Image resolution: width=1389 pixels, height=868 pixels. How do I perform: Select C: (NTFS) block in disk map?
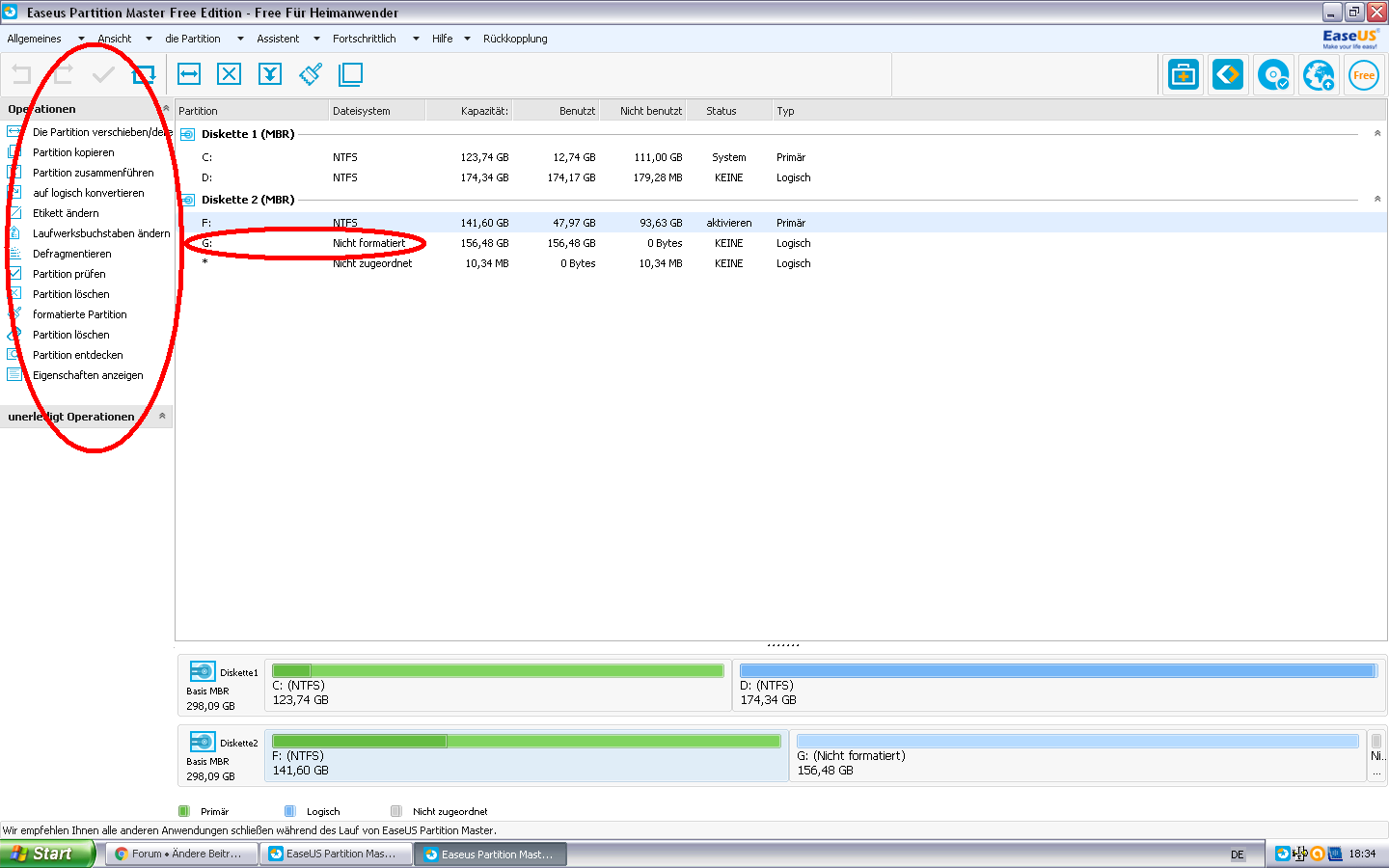tap(498, 685)
